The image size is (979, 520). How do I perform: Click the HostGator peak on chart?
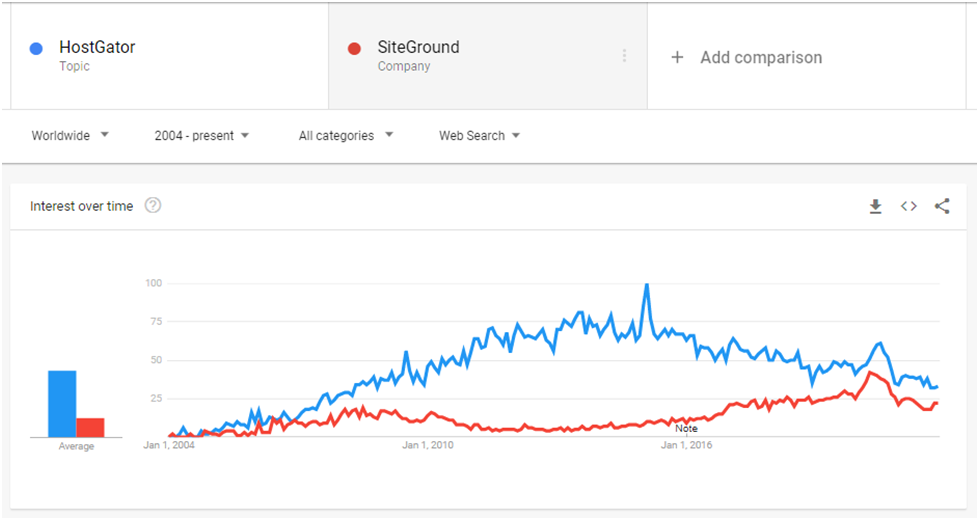click(647, 285)
